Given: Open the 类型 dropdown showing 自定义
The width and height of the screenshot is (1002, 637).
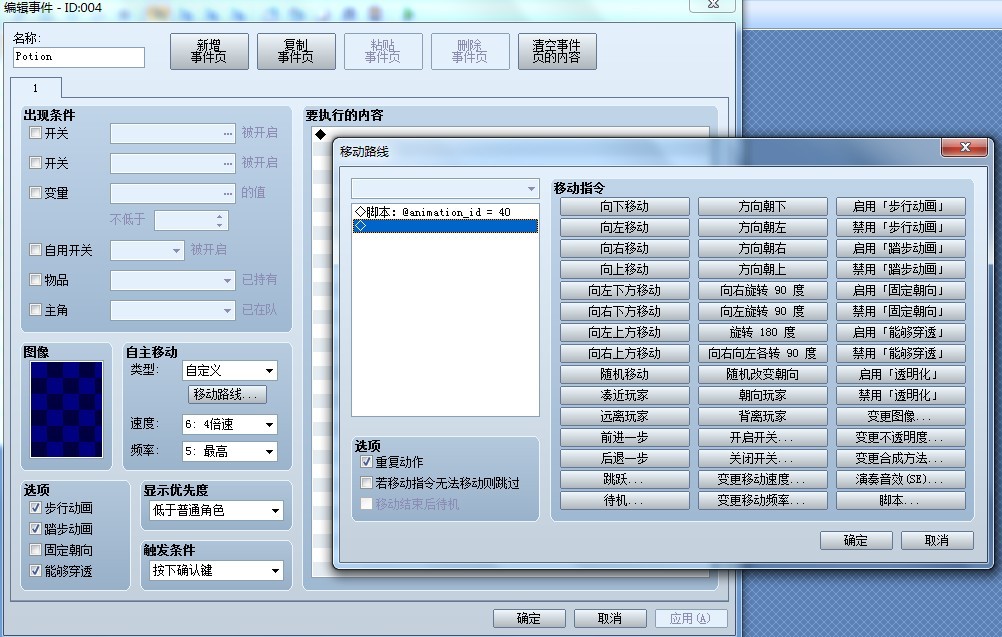Looking at the screenshot, I should click(230, 371).
